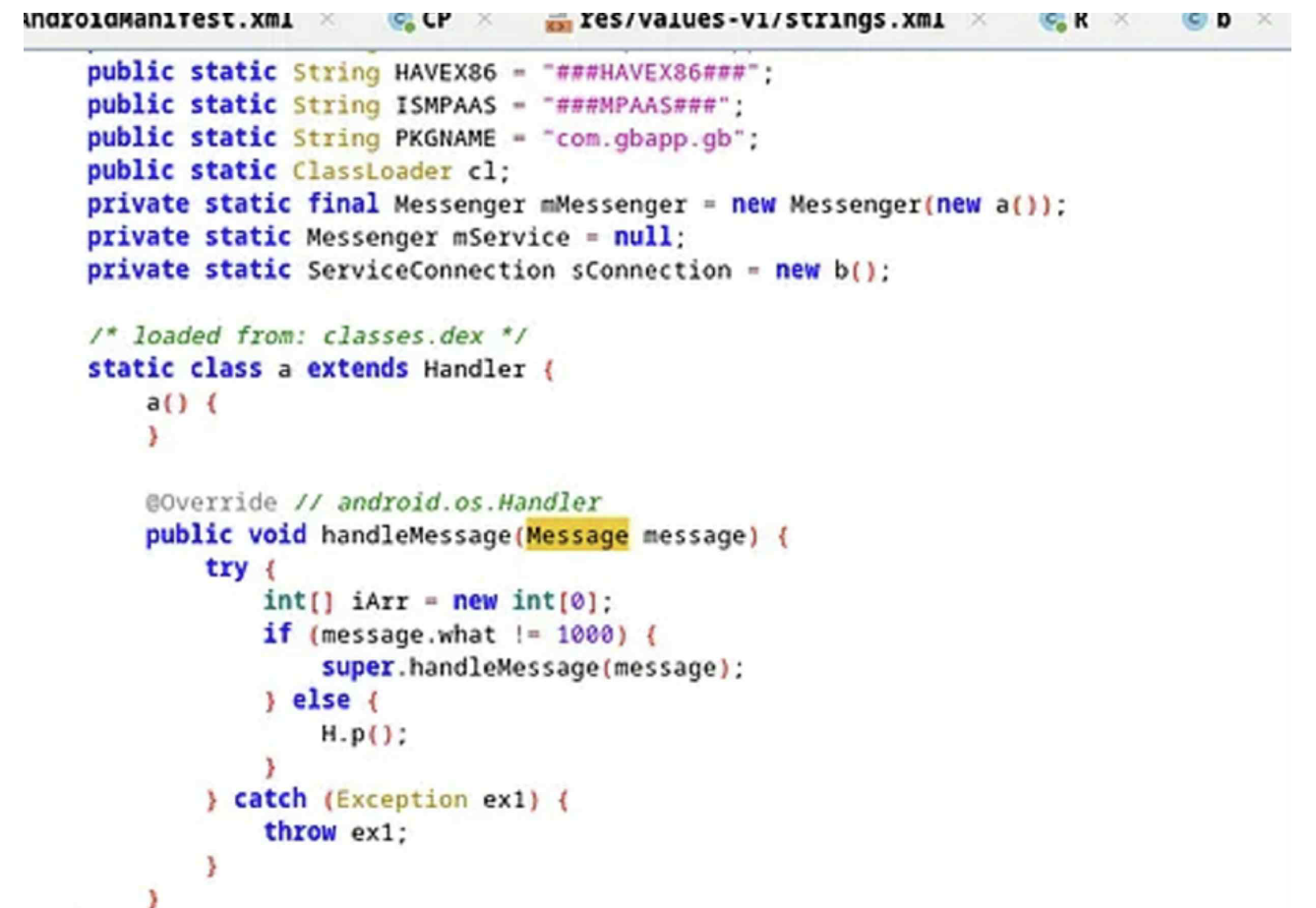Switch to the CP tab
This screenshot has height=908, width=1316.
[438, 20]
